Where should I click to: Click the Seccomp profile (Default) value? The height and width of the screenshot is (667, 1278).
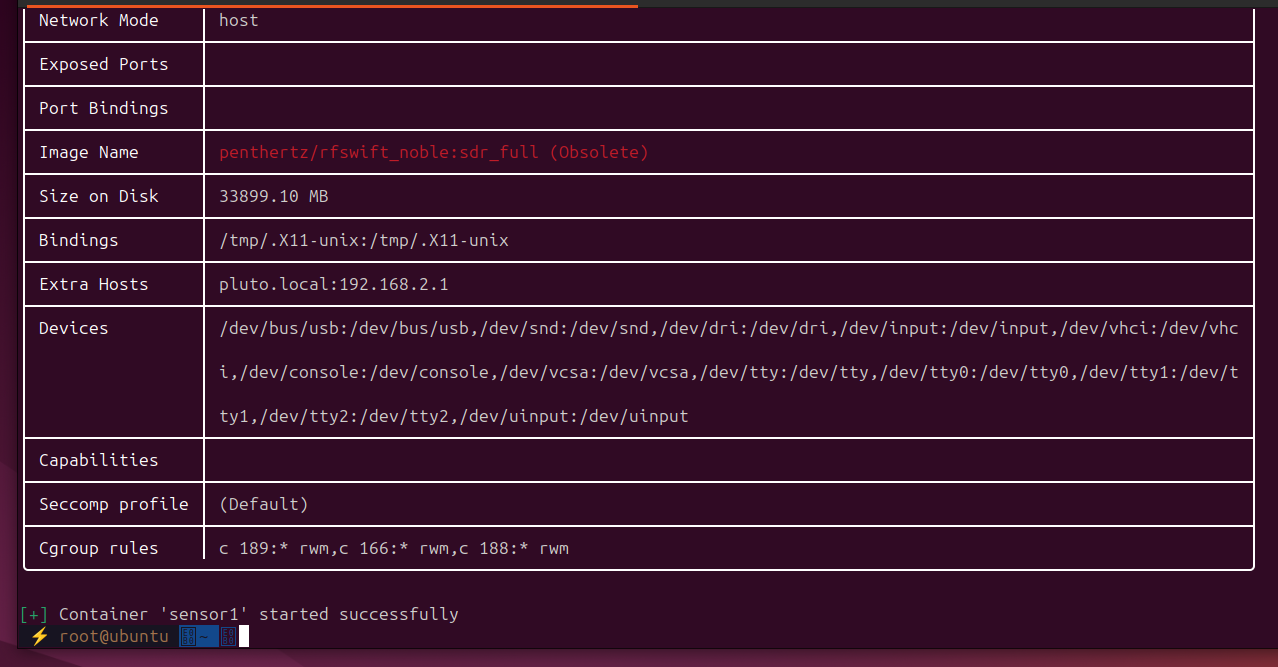263,504
